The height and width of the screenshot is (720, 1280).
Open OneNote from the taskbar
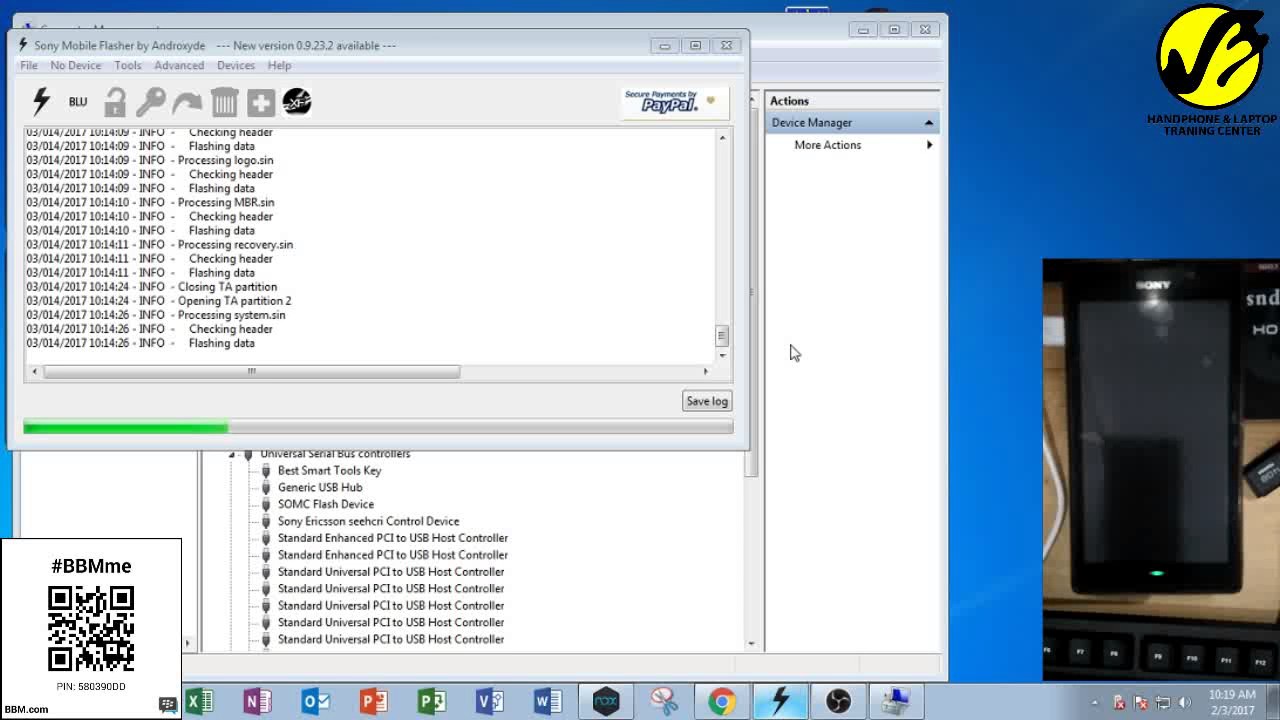257,701
